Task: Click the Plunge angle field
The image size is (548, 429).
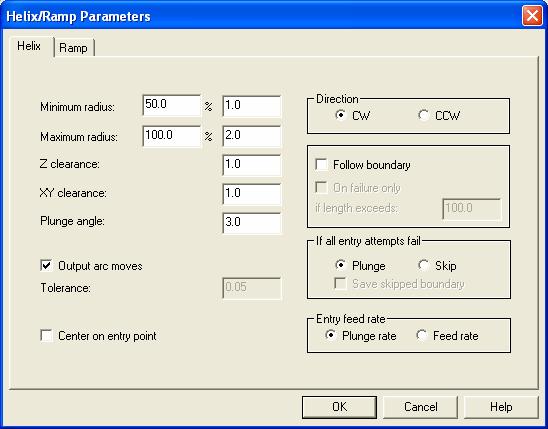Action: [252, 223]
